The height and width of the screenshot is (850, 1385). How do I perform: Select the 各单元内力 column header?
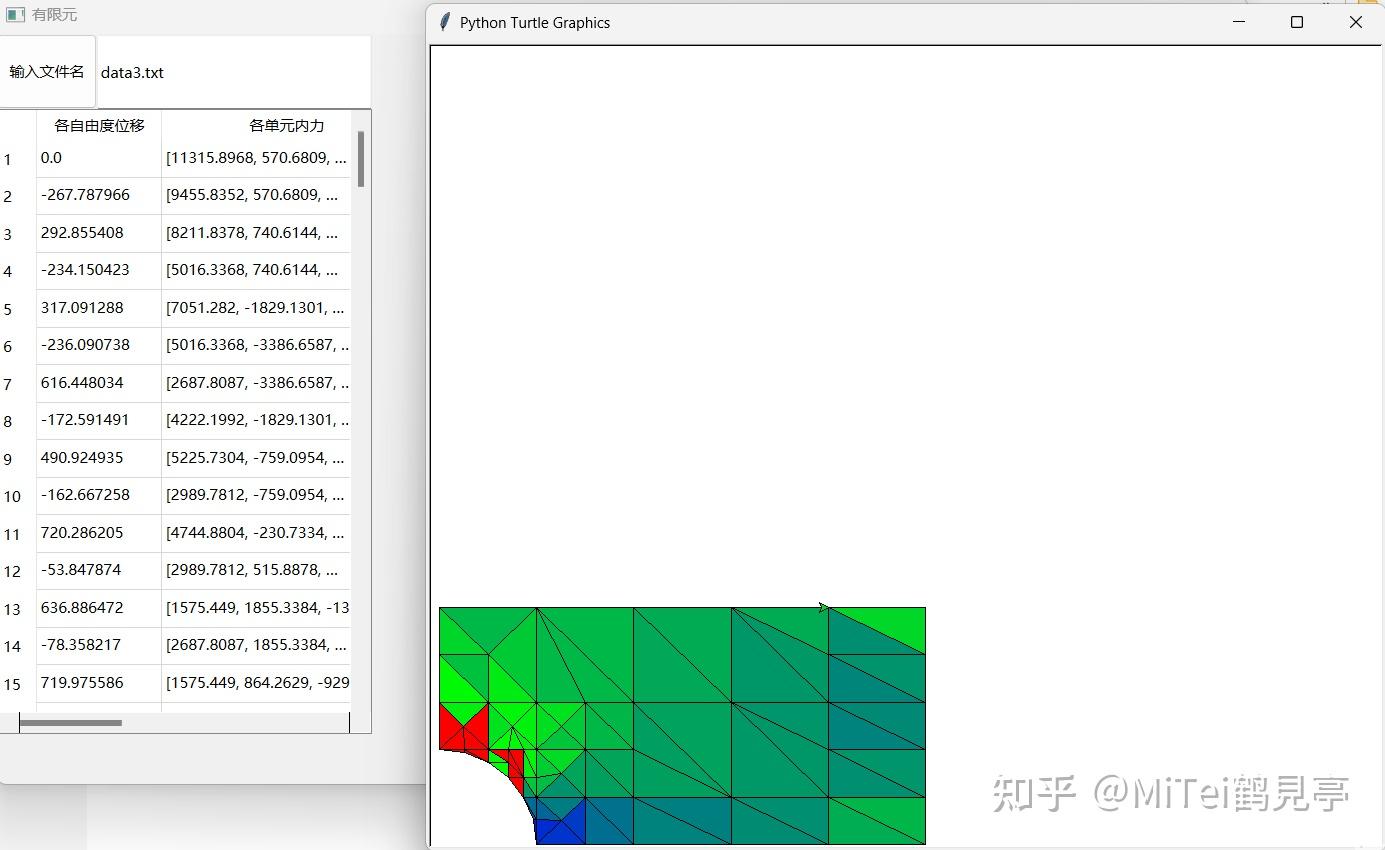[x=256, y=125]
